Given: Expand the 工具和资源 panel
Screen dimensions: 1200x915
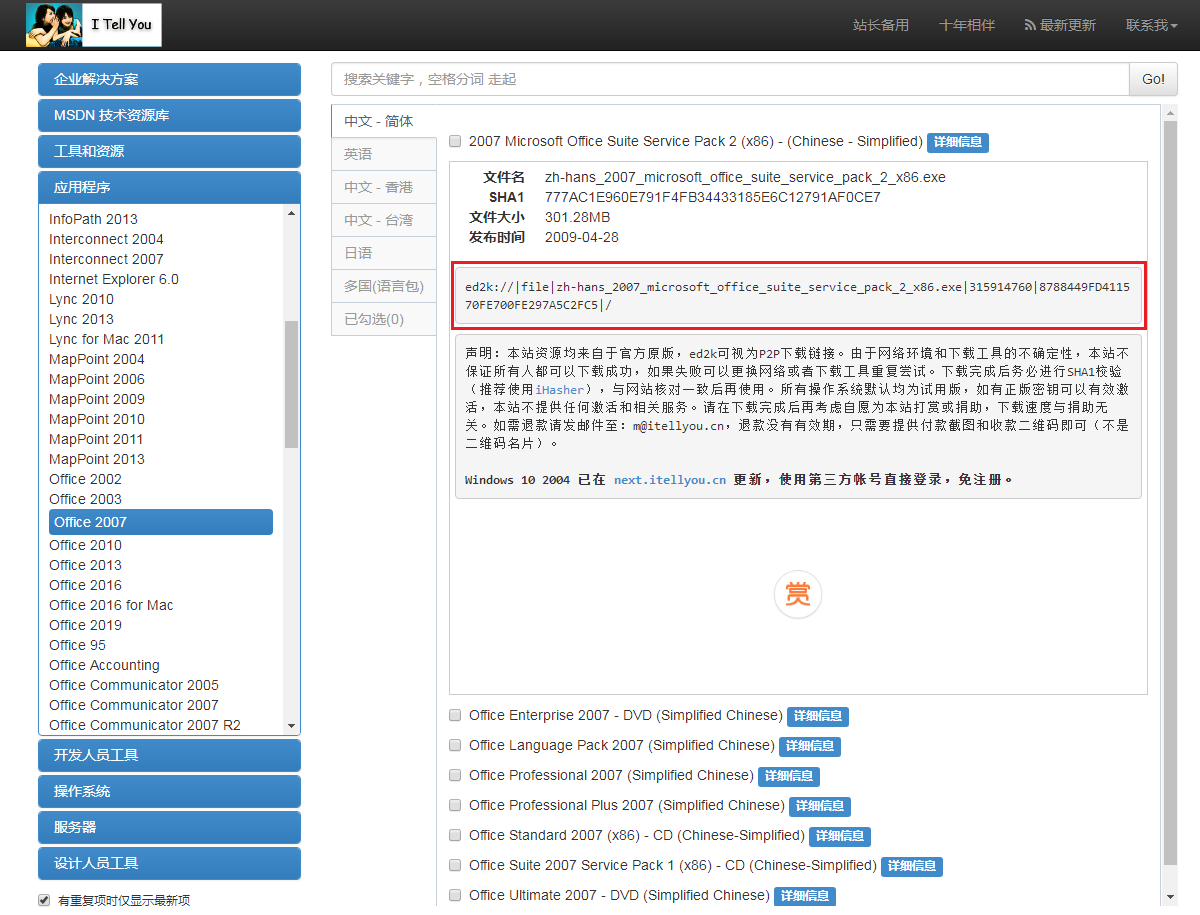Looking at the screenshot, I should (x=169, y=151).
